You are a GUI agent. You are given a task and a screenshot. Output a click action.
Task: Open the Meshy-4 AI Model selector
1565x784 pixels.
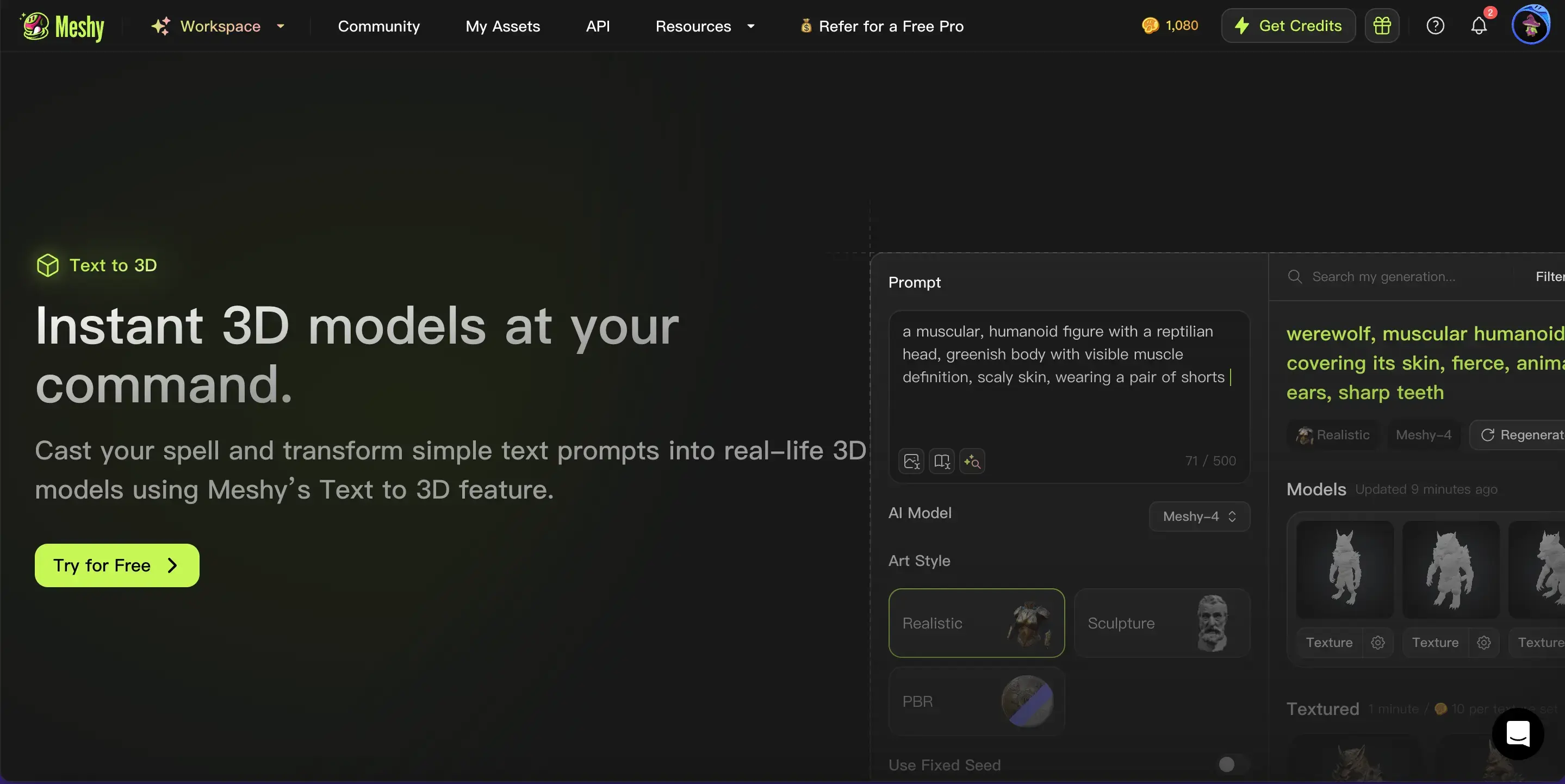pos(1199,516)
